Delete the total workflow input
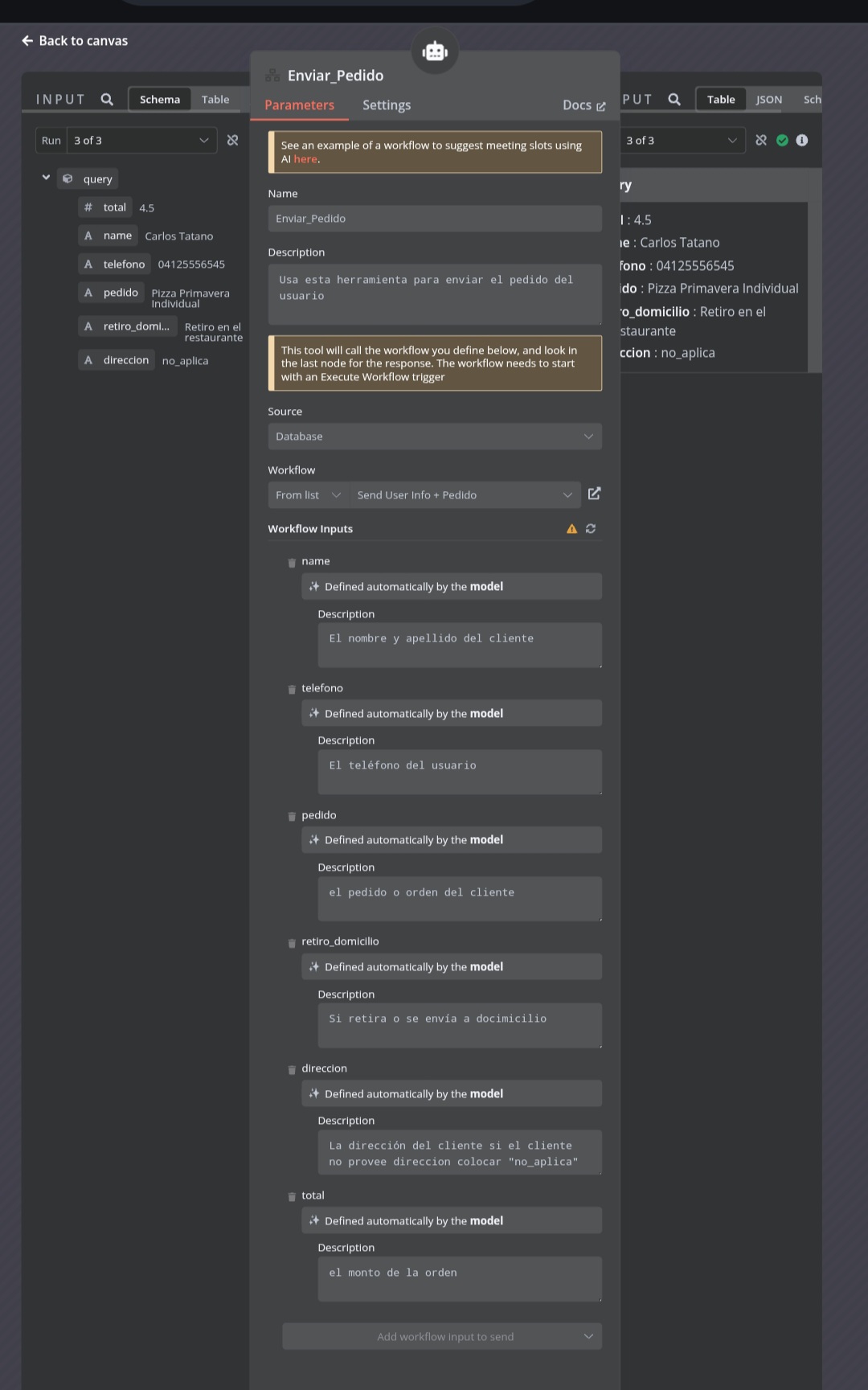868x1390 pixels. coord(292,1197)
